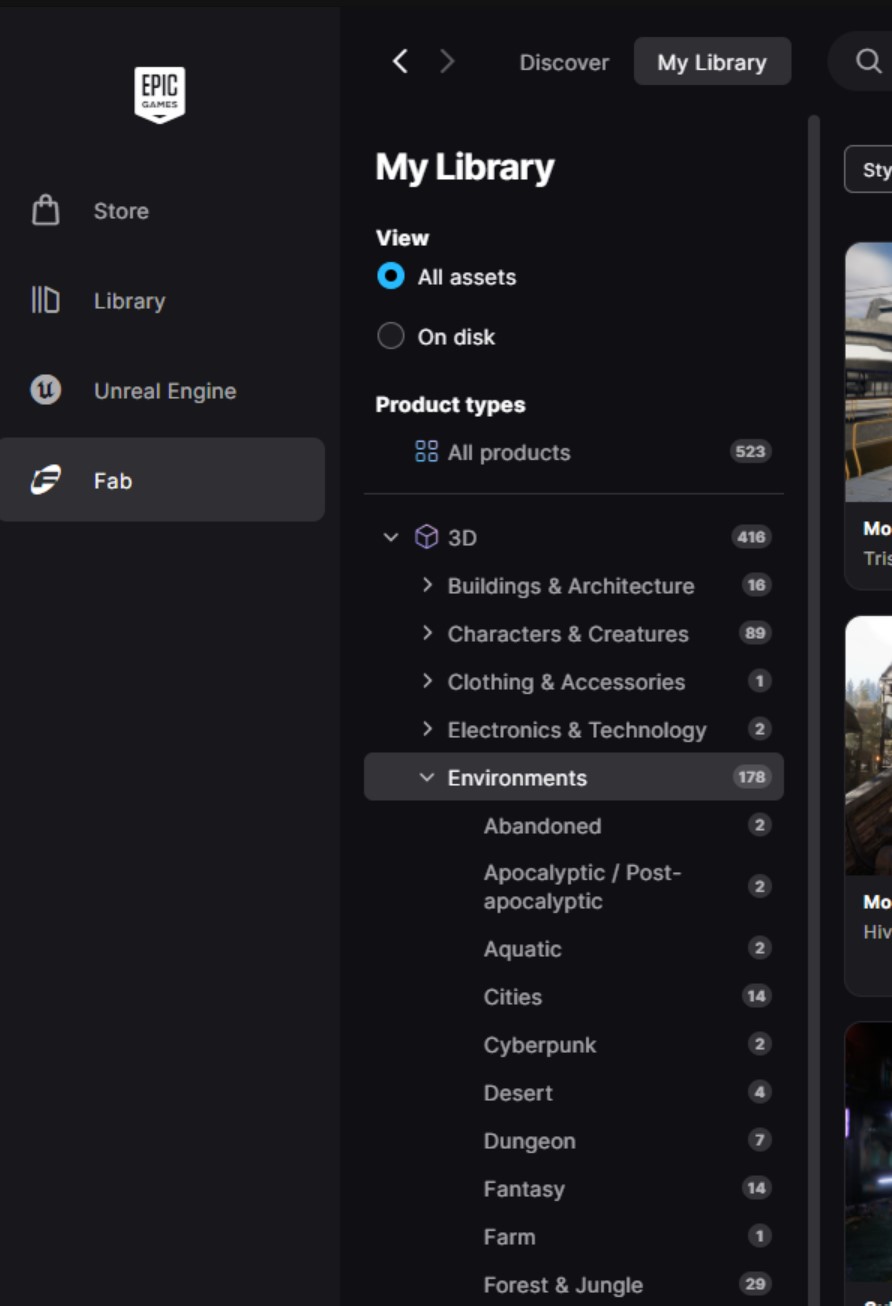Click the 3D cube icon

[426, 538]
